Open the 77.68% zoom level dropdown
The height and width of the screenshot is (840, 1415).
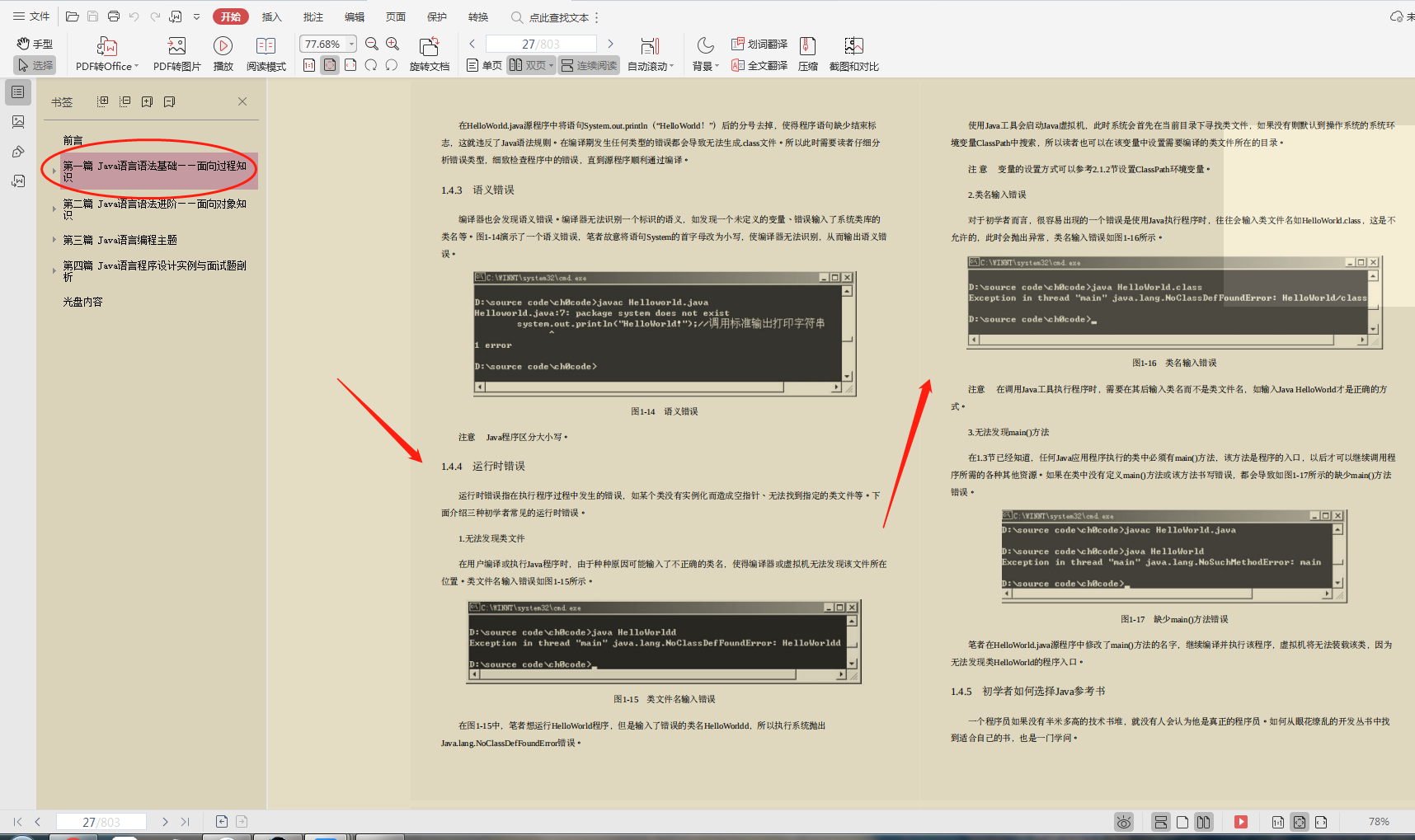click(x=352, y=44)
